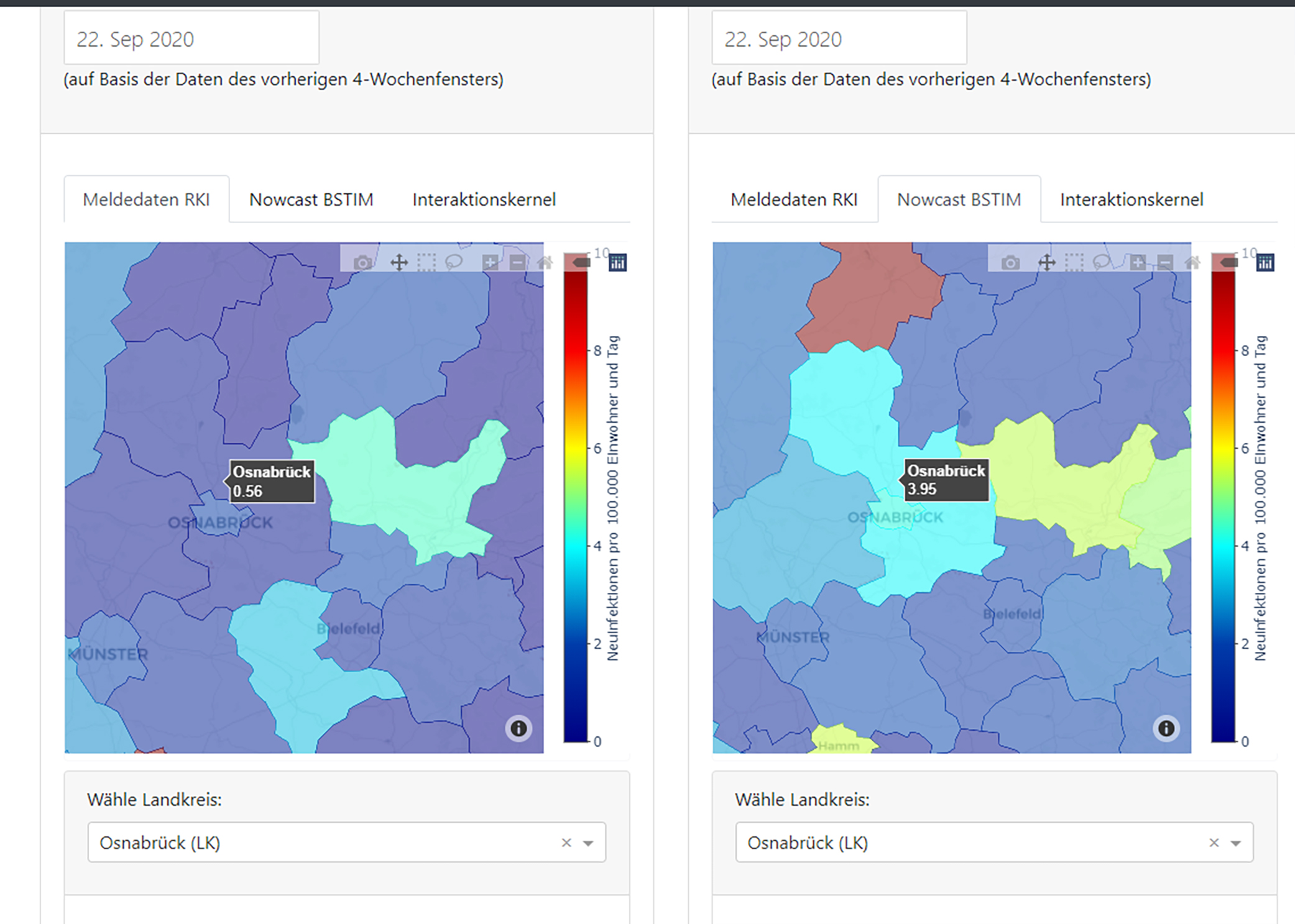This screenshot has height=924, width=1295.
Task: Click left color scale bar
Action: tap(576, 497)
